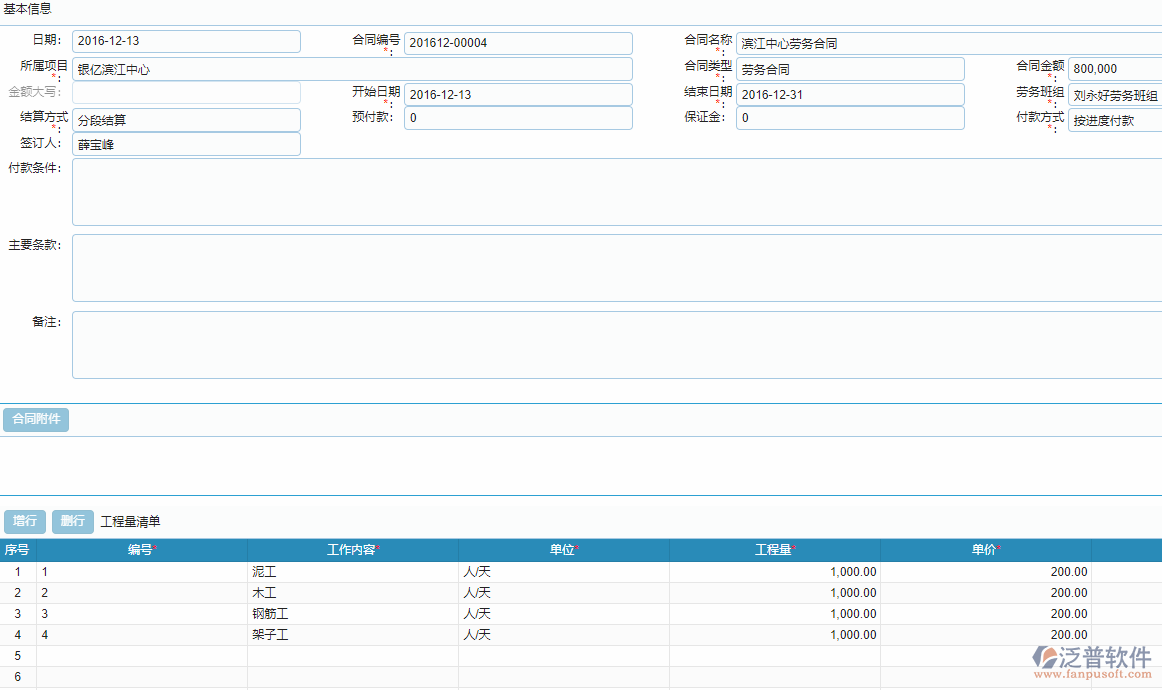The width and height of the screenshot is (1162, 690).
Task: Select the 合同名称 field 滨江中心劳务合同
Action: tap(947, 43)
